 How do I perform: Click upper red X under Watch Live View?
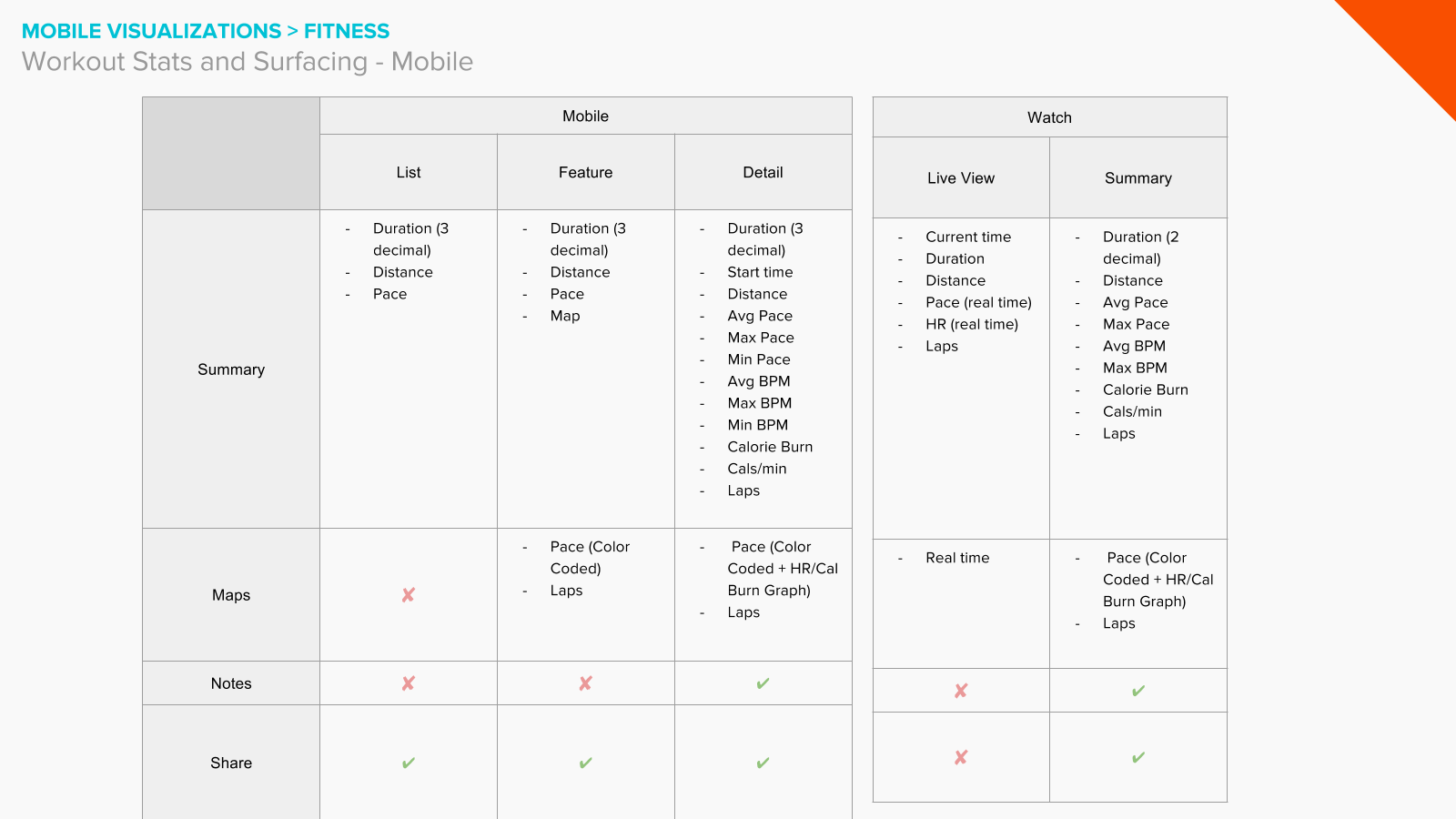coord(961,691)
